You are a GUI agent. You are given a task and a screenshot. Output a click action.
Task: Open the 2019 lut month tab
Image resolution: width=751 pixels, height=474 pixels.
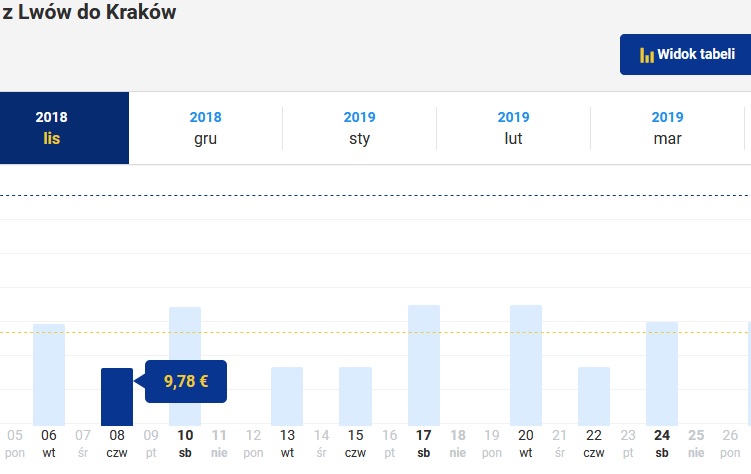(513, 128)
